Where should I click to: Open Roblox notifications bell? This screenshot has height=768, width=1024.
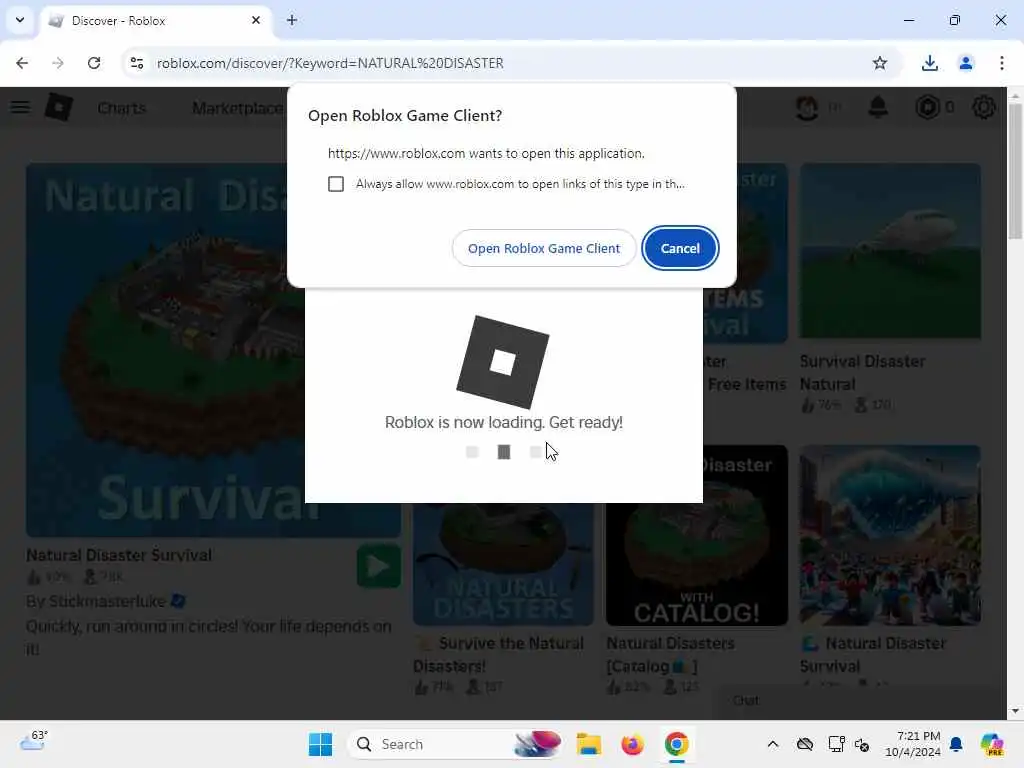pos(878,106)
